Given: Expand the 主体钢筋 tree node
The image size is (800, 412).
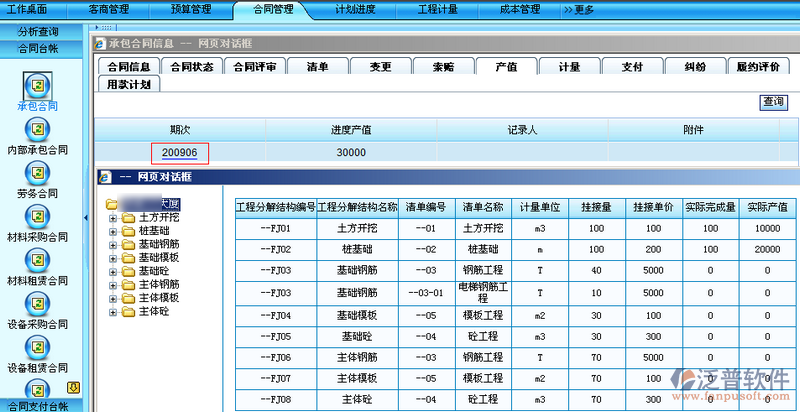Looking at the screenshot, I should tap(114, 285).
